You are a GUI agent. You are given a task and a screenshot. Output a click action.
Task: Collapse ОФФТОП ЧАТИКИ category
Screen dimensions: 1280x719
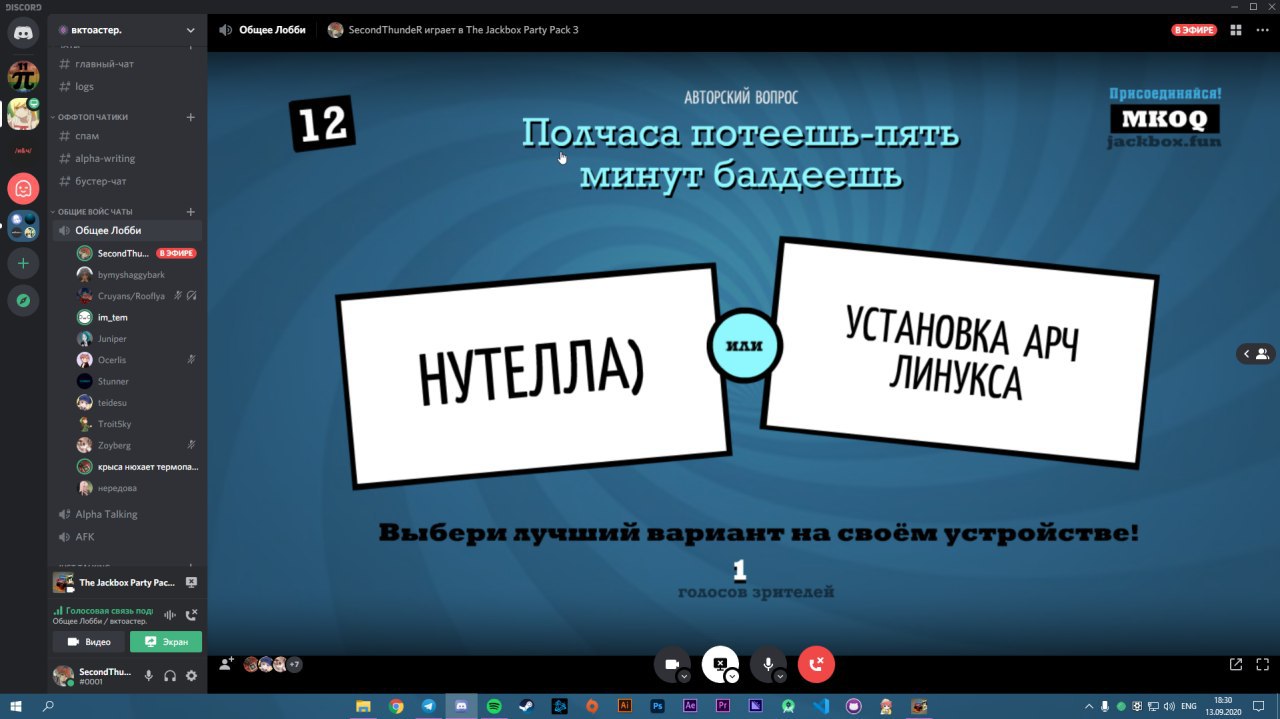90,117
